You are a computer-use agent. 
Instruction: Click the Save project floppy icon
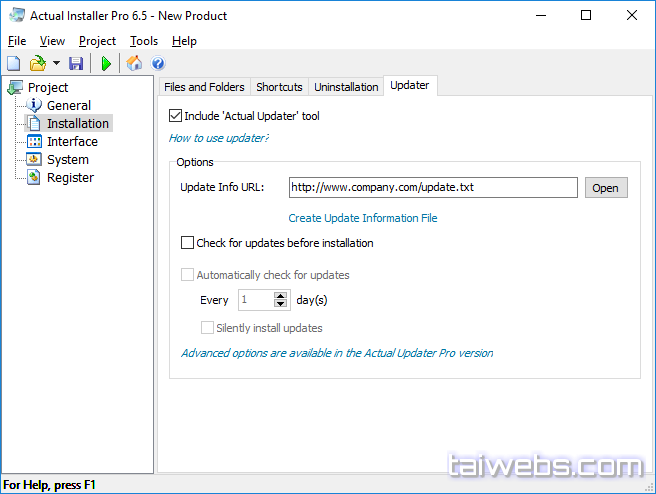(x=76, y=64)
